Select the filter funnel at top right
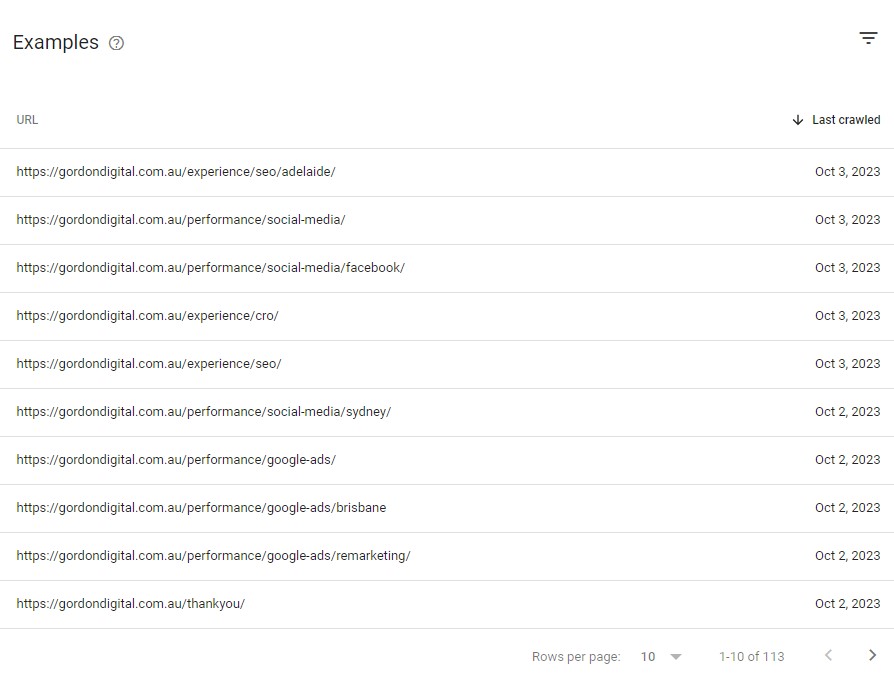 [x=868, y=38]
